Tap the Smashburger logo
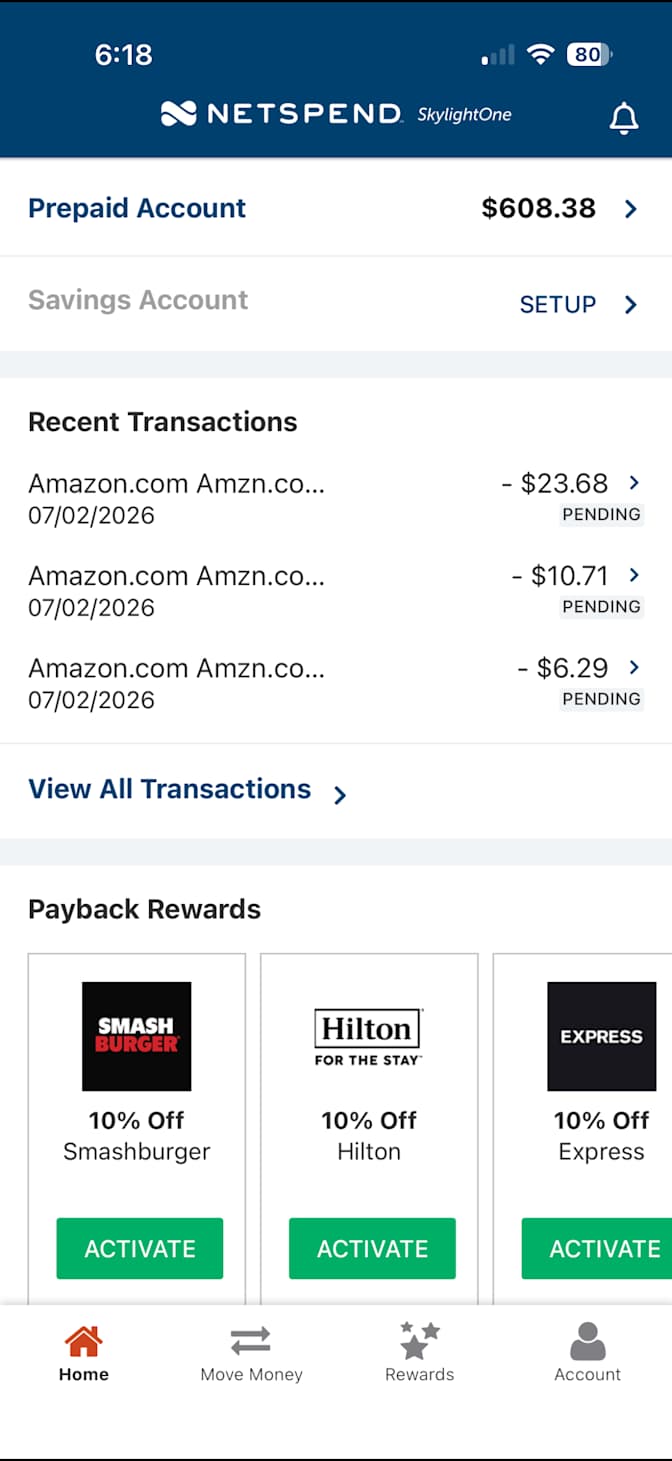Viewport: 672px width, 1461px height. [136, 1036]
